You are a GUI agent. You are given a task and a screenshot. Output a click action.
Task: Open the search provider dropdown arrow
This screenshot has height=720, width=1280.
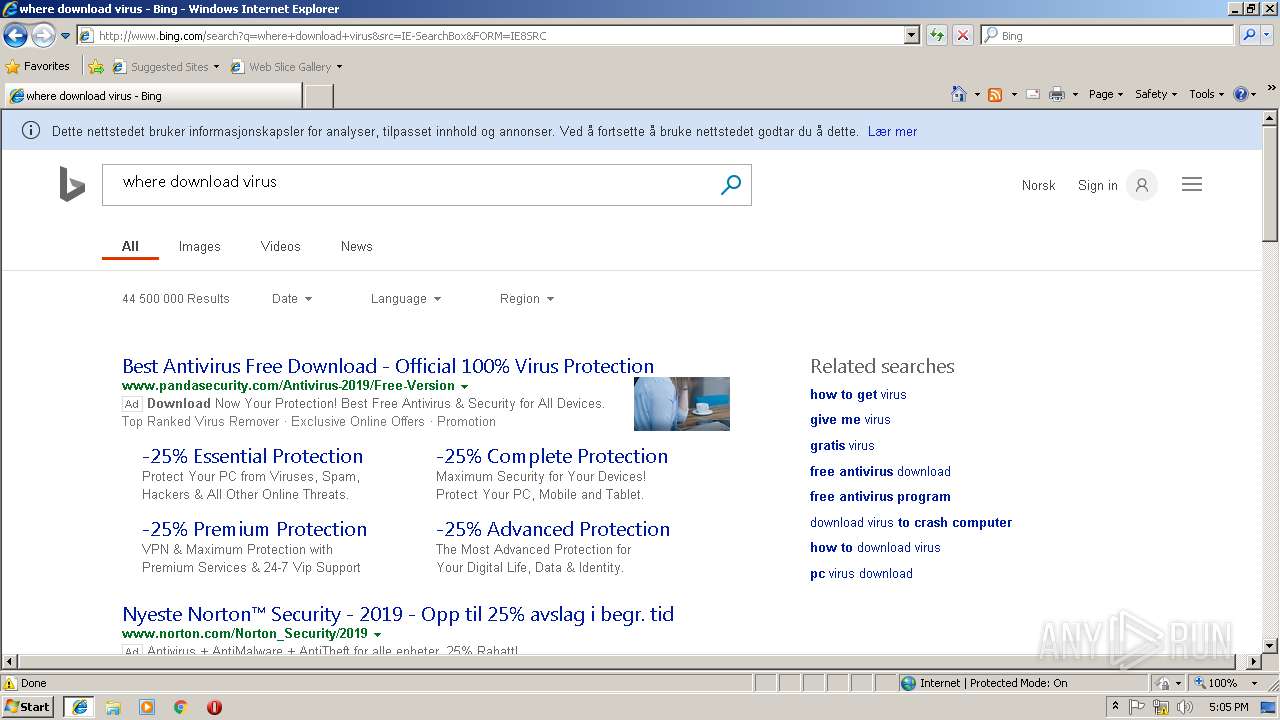(x=1268, y=36)
